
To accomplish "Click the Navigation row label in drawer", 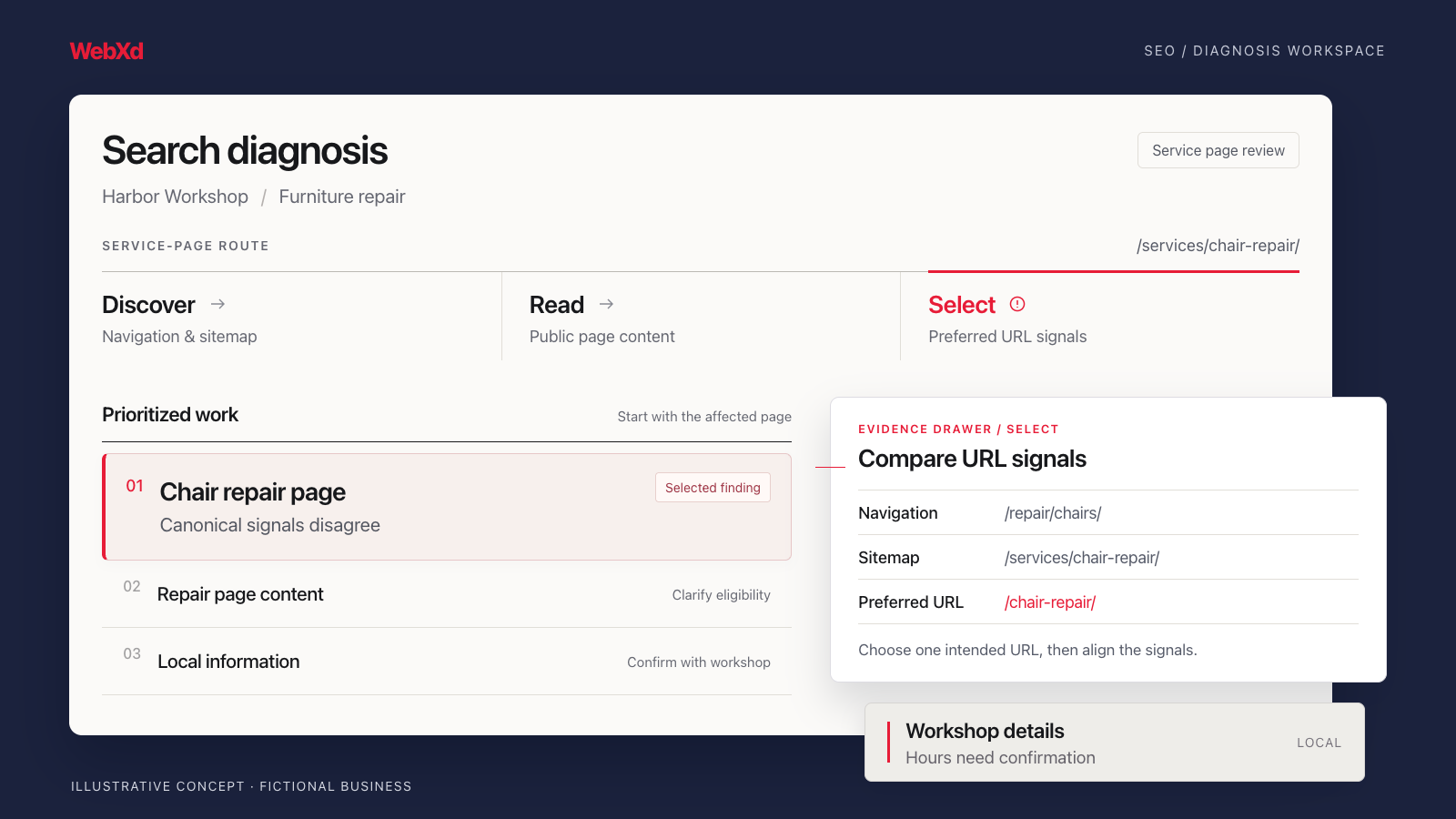I will (x=897, y=513).
